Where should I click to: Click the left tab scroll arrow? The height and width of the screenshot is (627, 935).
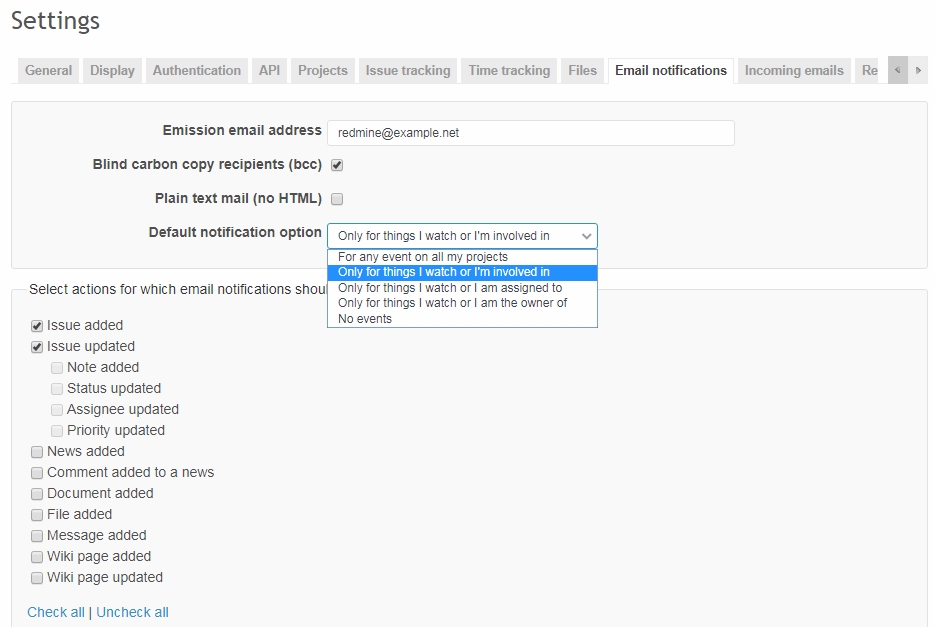pos(899,70)
